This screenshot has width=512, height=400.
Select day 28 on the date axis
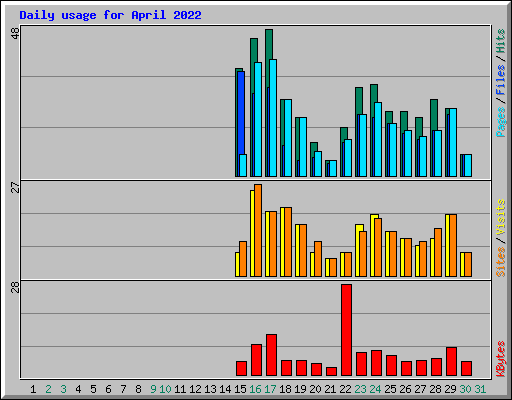[435, 389]
